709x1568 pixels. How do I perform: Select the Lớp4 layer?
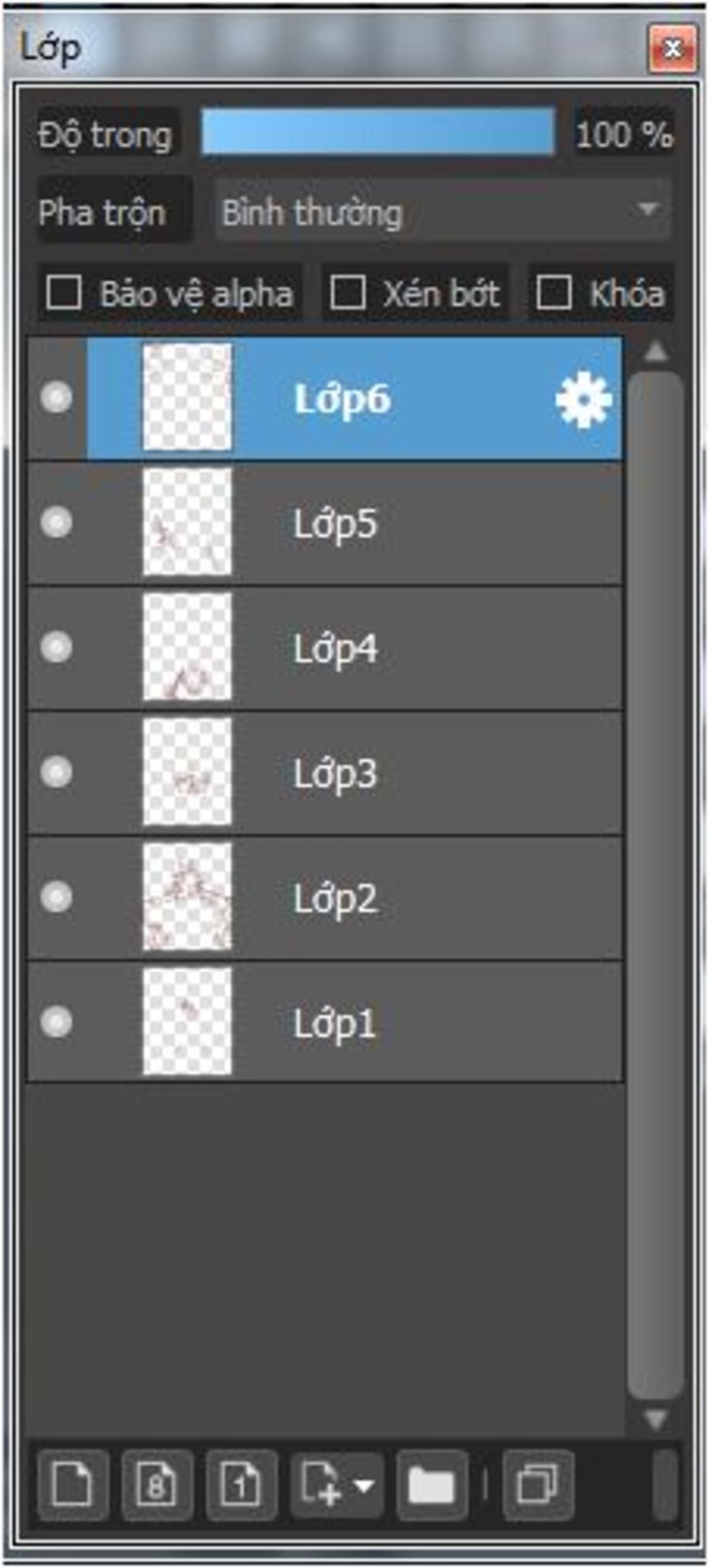click(325, 648)
